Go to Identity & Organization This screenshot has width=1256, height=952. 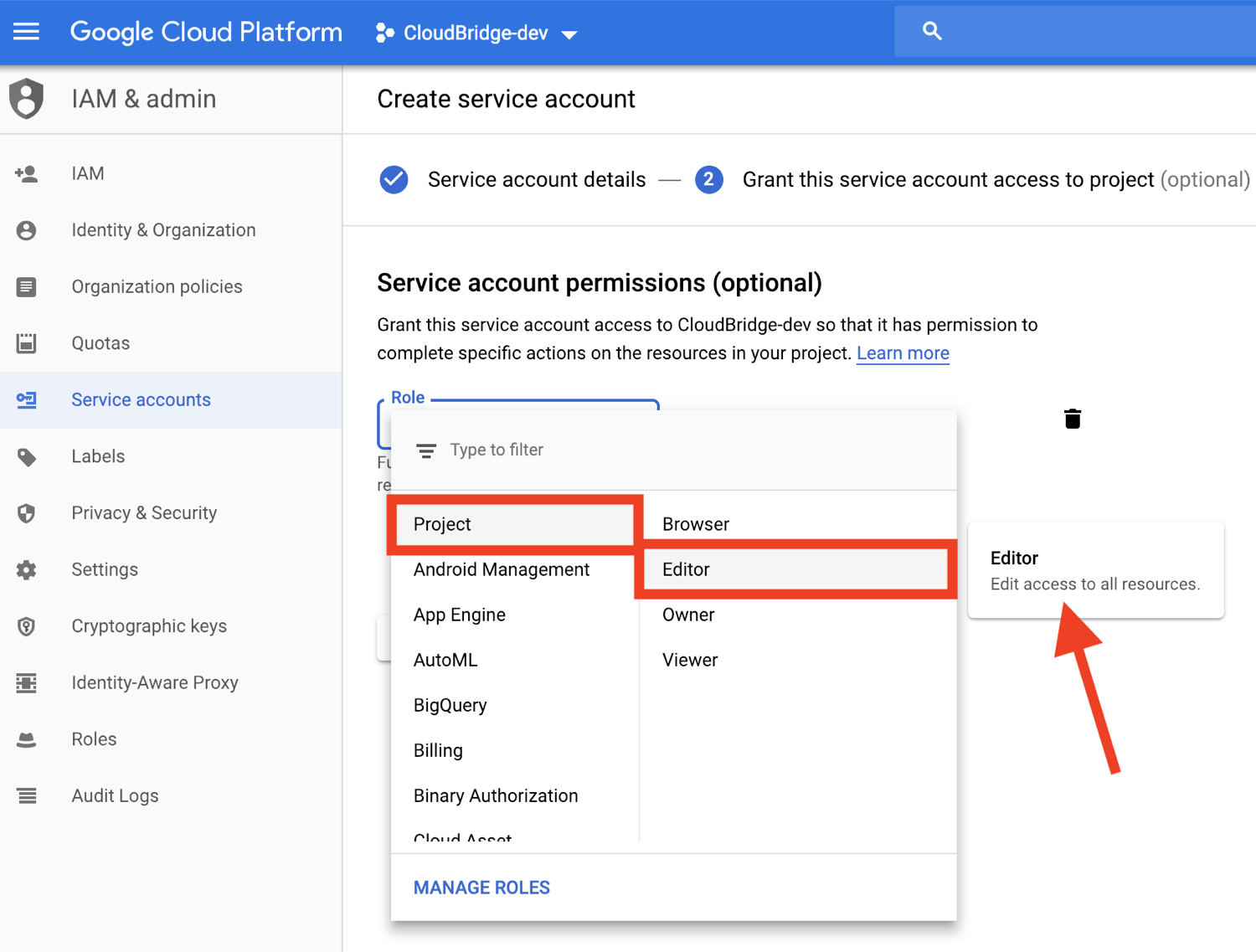171,230
